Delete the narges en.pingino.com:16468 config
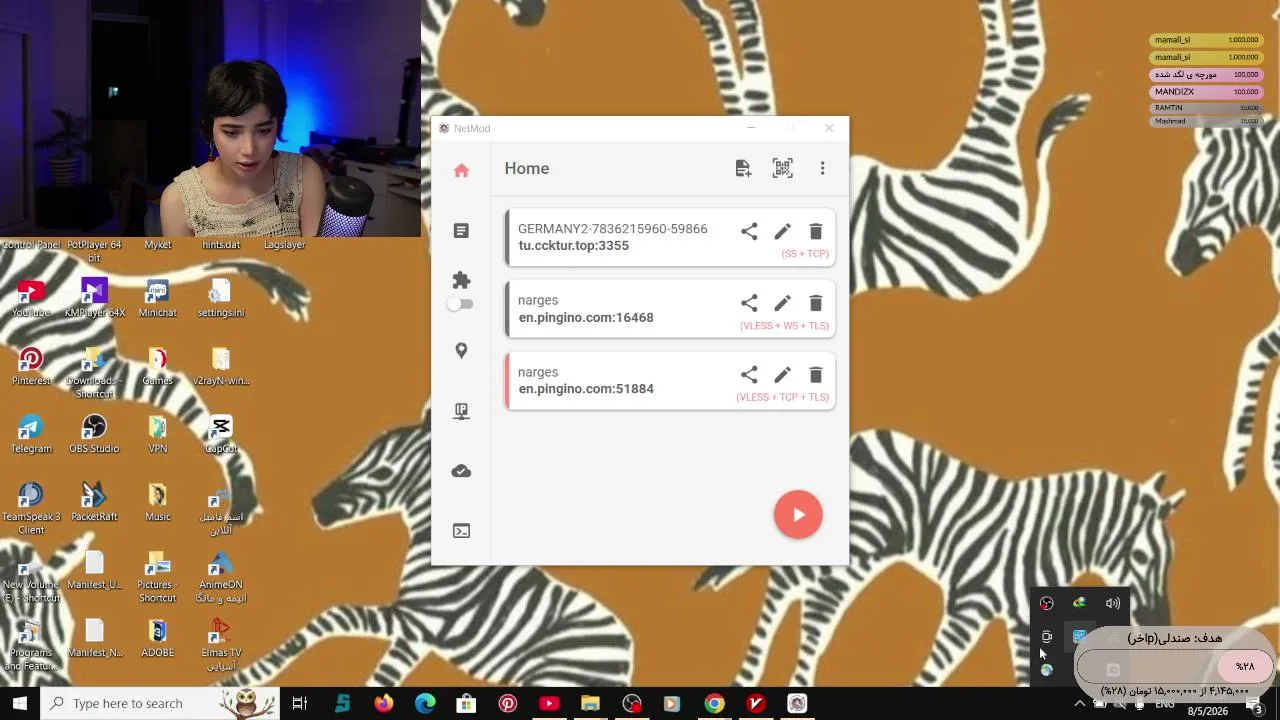Screen dimensions: 1280x720 (816, 303)
